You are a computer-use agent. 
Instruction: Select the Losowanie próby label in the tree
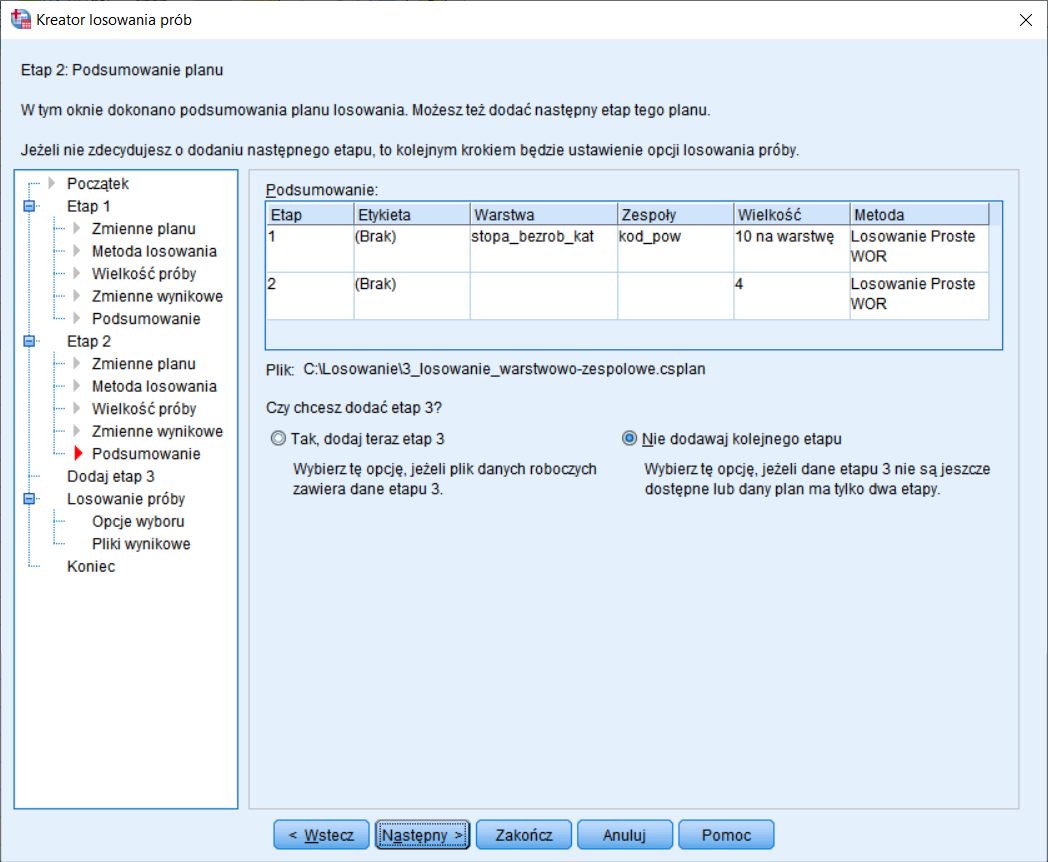(x=126, y=499)
